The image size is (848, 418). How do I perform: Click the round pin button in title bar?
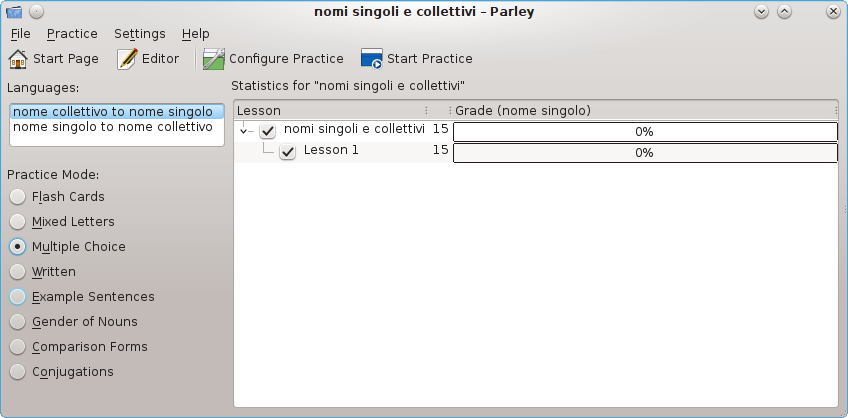click(x=36, y=11)
